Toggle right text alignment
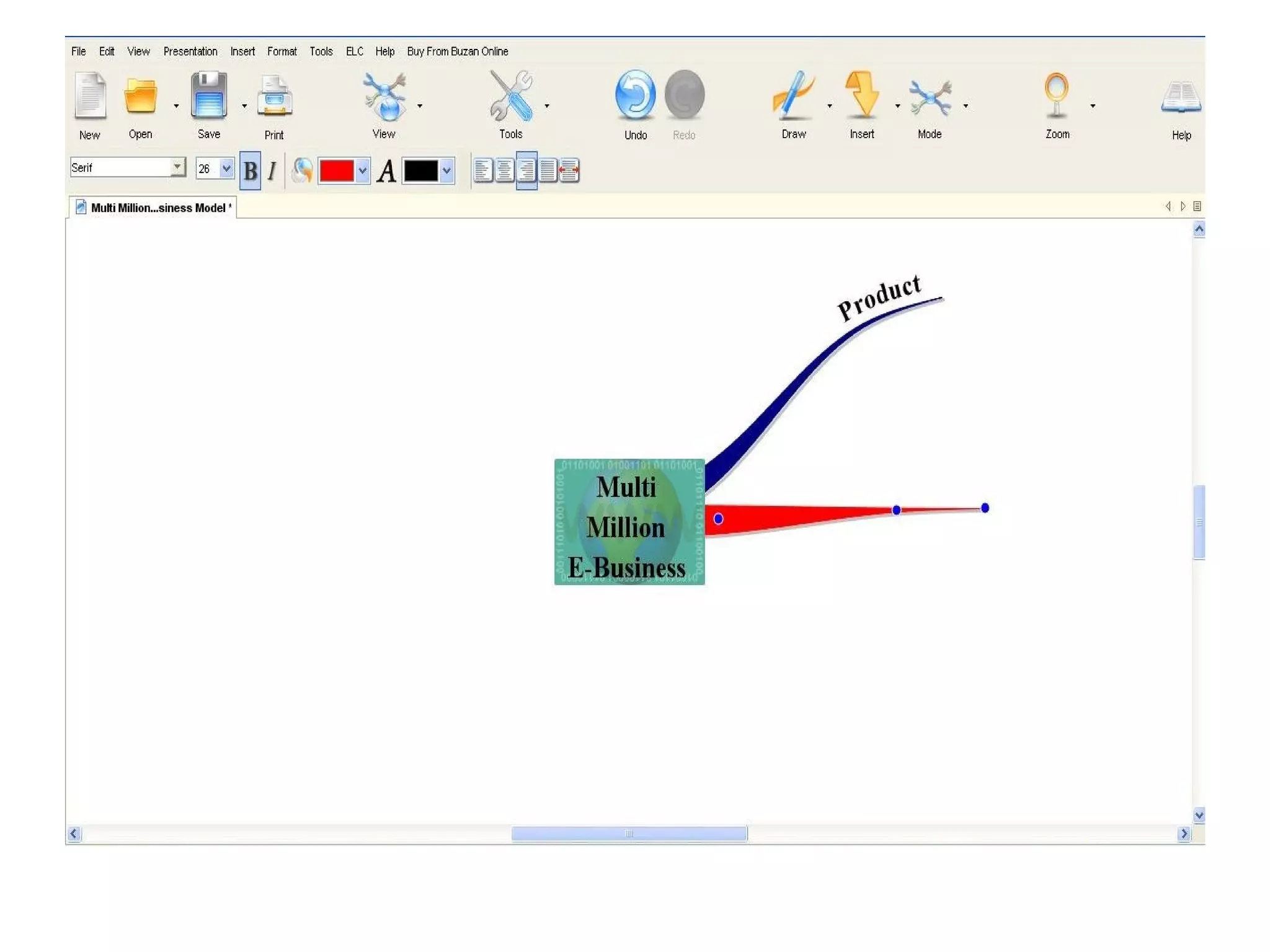The height and width of the screenshot is (952, 1270). (526, 170)
